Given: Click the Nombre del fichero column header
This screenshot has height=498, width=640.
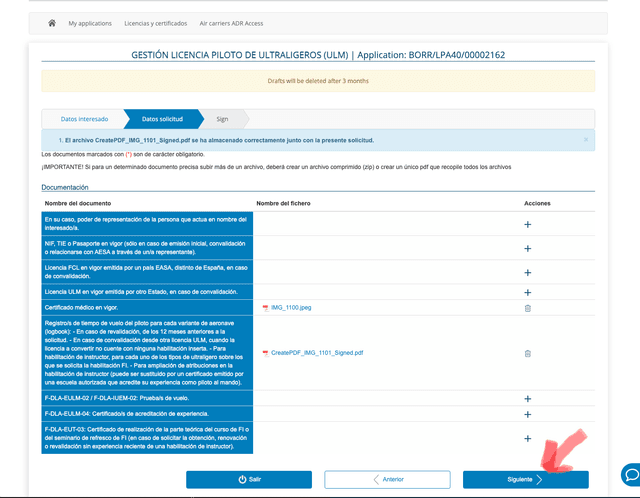Looking at the screenshot, I should (x=283, y=203).
